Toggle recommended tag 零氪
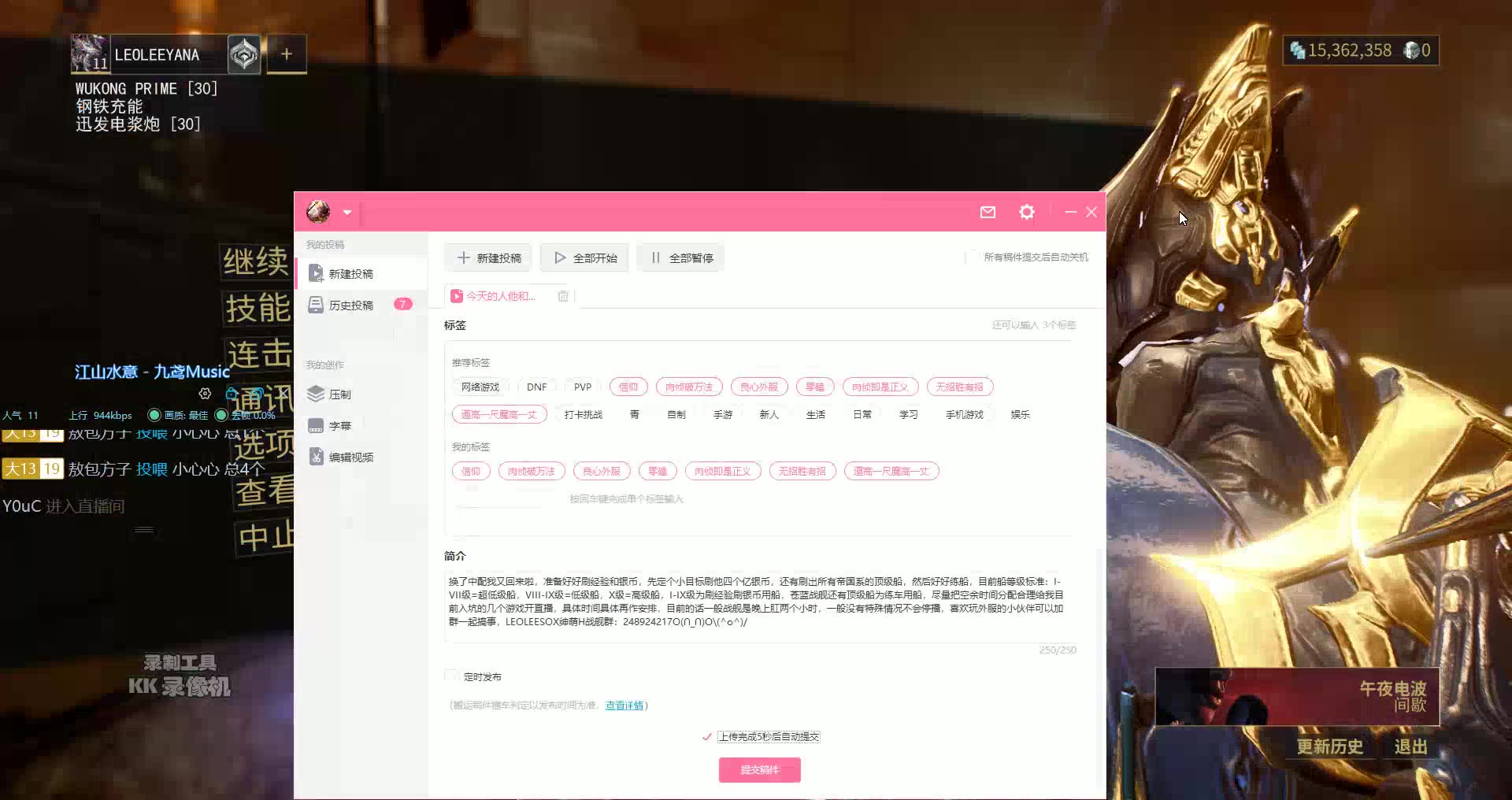 (815, 387)
